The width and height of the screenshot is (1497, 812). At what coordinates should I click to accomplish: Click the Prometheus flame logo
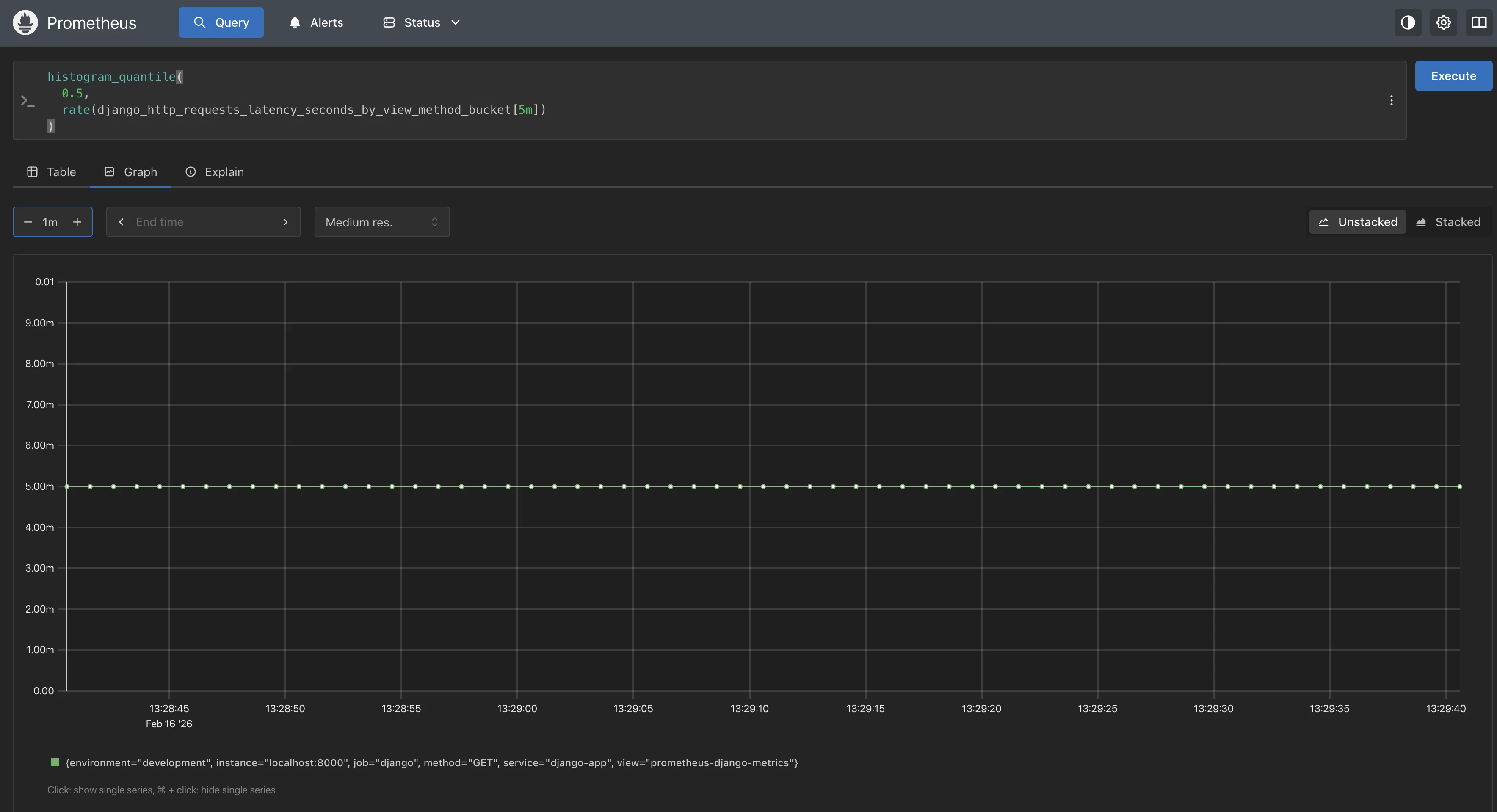pyautogui.click(x=25, y=23)
